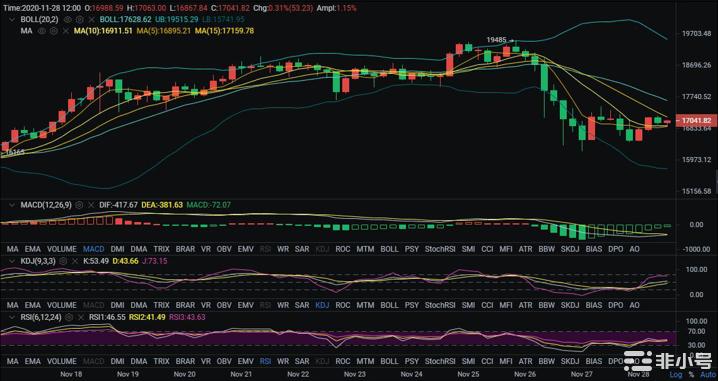Select TRIX in the indicator row under MACD panel
This screenshot has width=718, height=381.
(161, 249)
